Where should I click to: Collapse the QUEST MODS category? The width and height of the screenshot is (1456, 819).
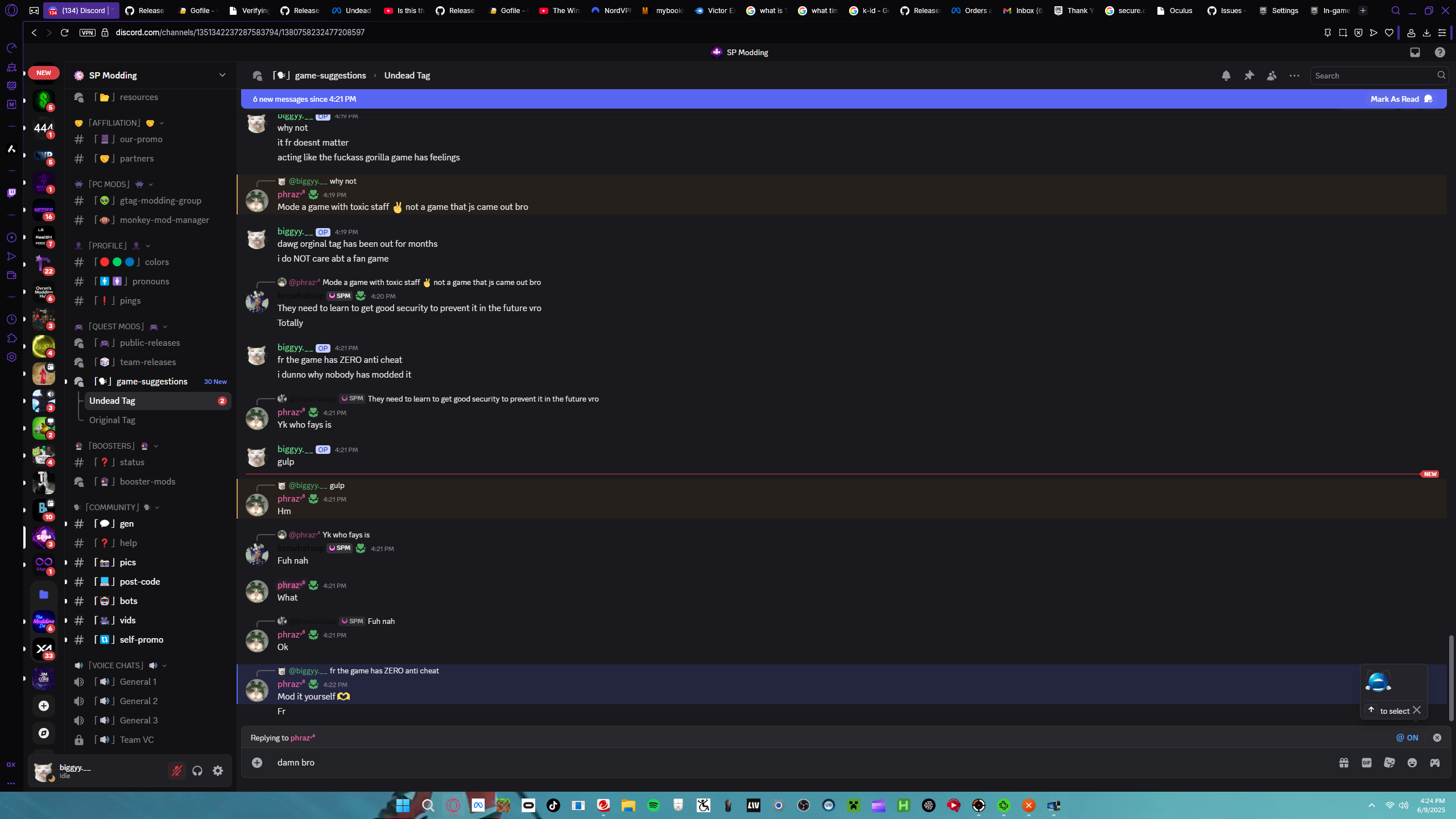(x=116, y=326)
